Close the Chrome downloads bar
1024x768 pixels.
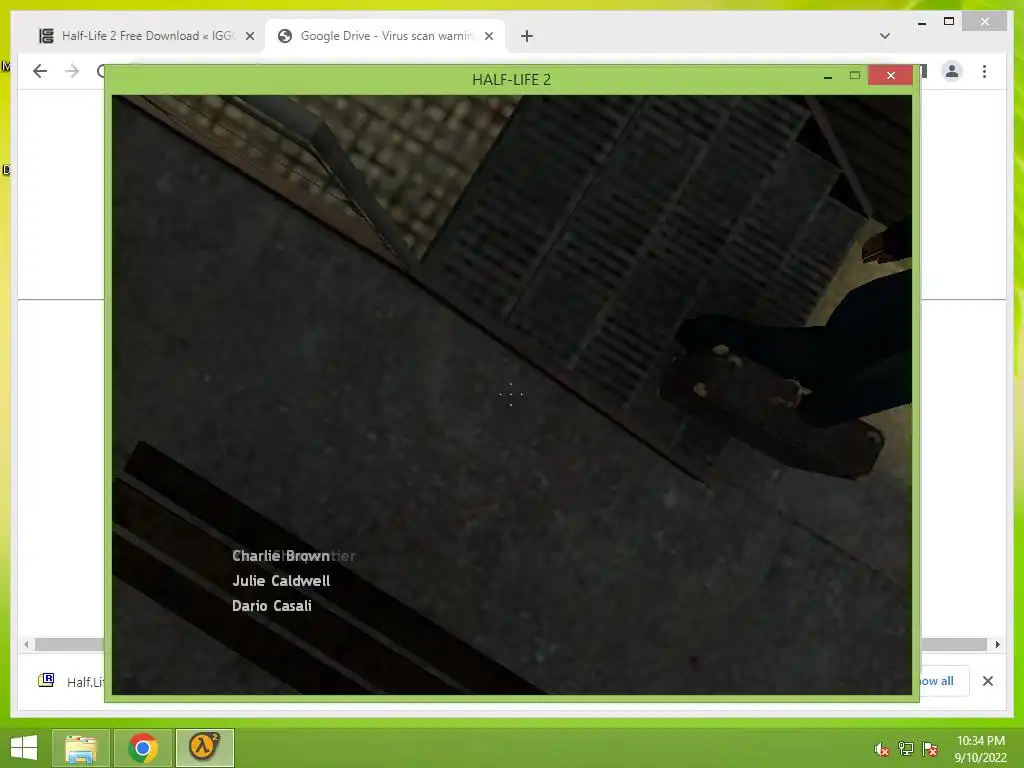(987, 681)
